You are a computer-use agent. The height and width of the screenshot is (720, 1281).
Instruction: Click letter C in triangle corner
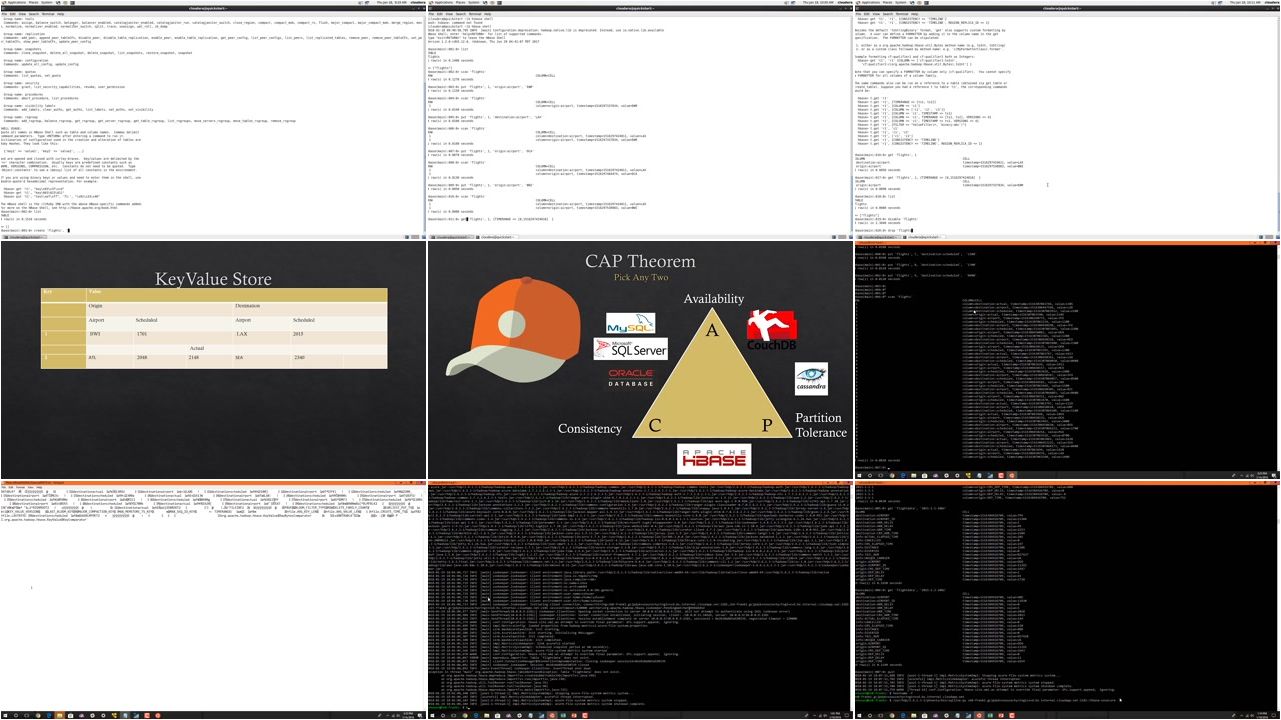[655, 425]
